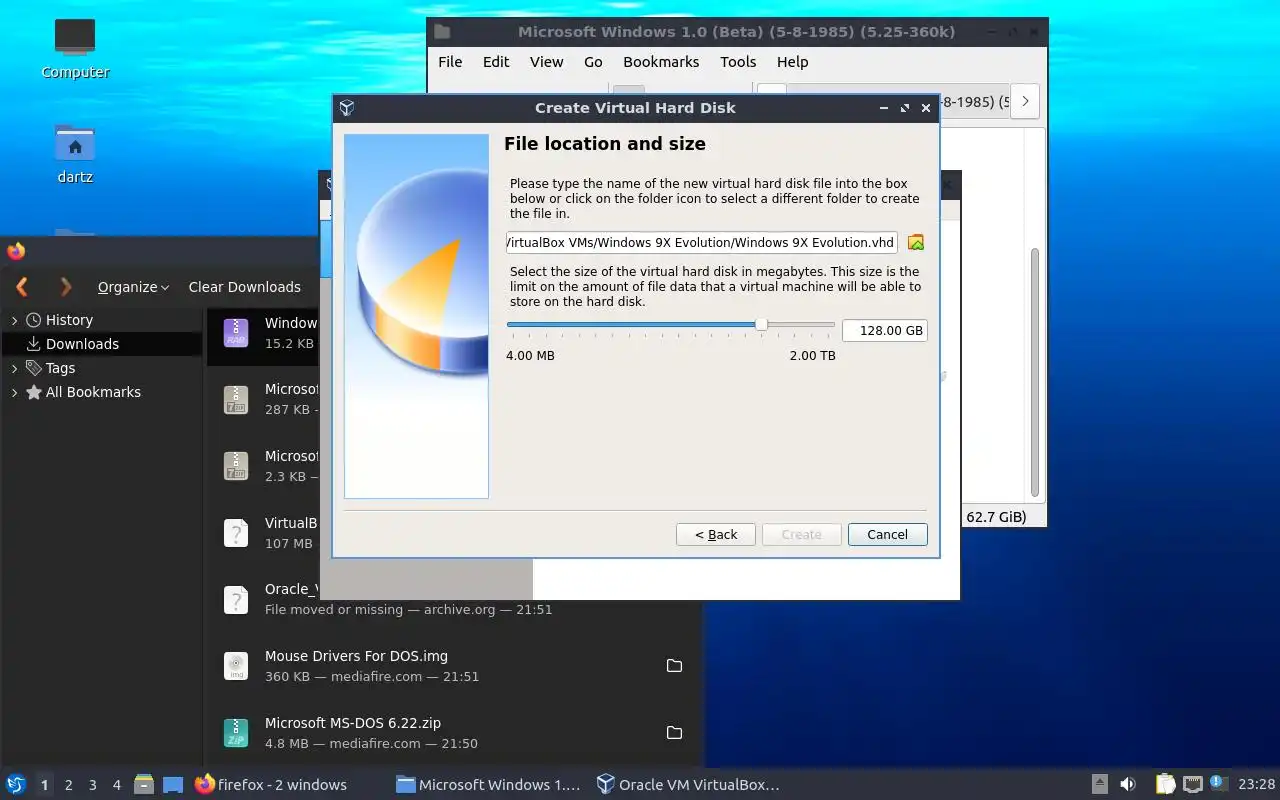Open the View menu in file manager
The image size is (1280, 800).
pyautogui.click(x=546, y=62)
